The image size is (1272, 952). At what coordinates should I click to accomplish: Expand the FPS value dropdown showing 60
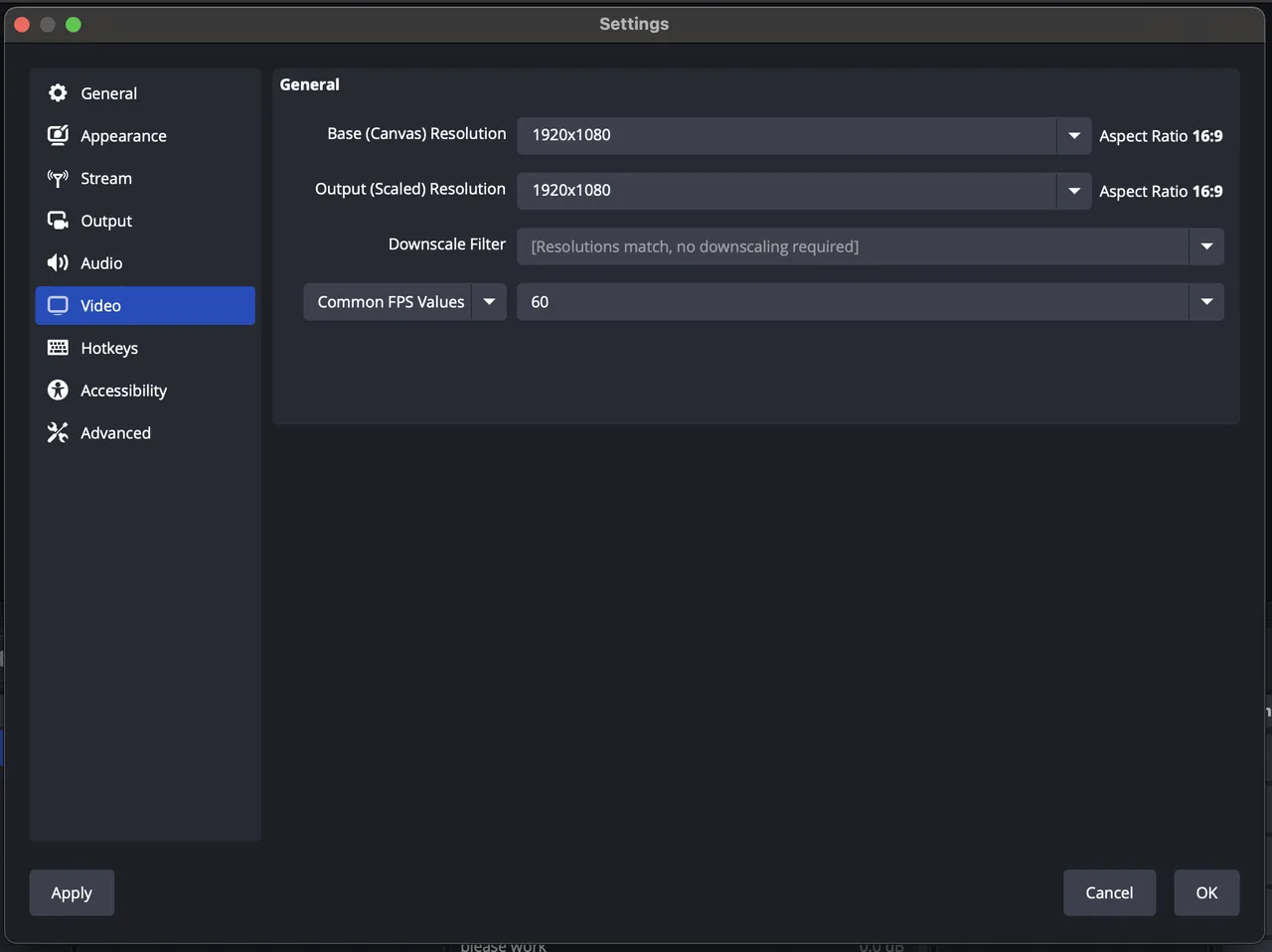1206,302
